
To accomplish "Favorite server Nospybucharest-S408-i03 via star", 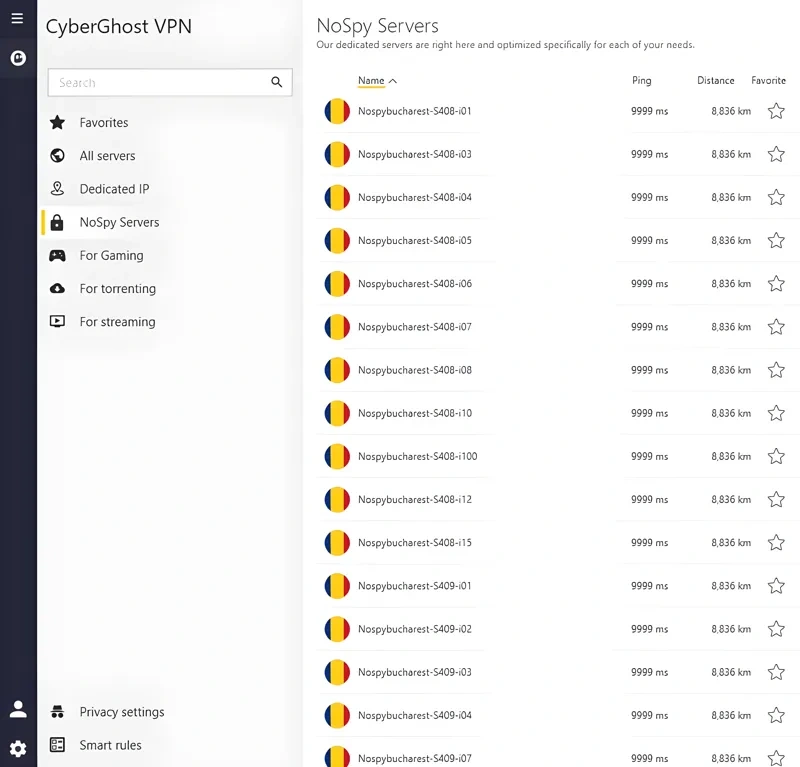I will coord(776,154).
